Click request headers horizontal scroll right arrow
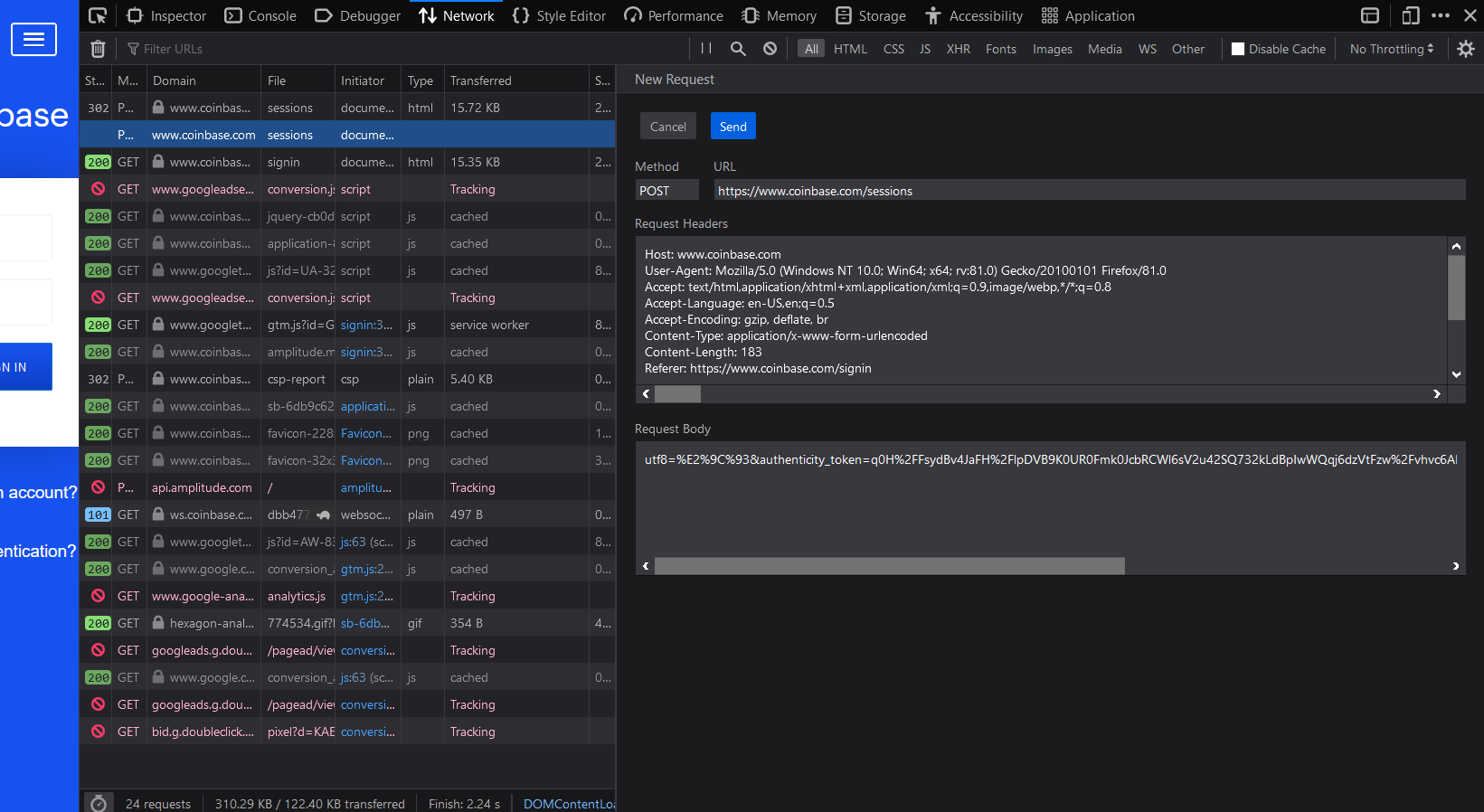This screenshot has height=812, width=1484. tap(1437, 393)
